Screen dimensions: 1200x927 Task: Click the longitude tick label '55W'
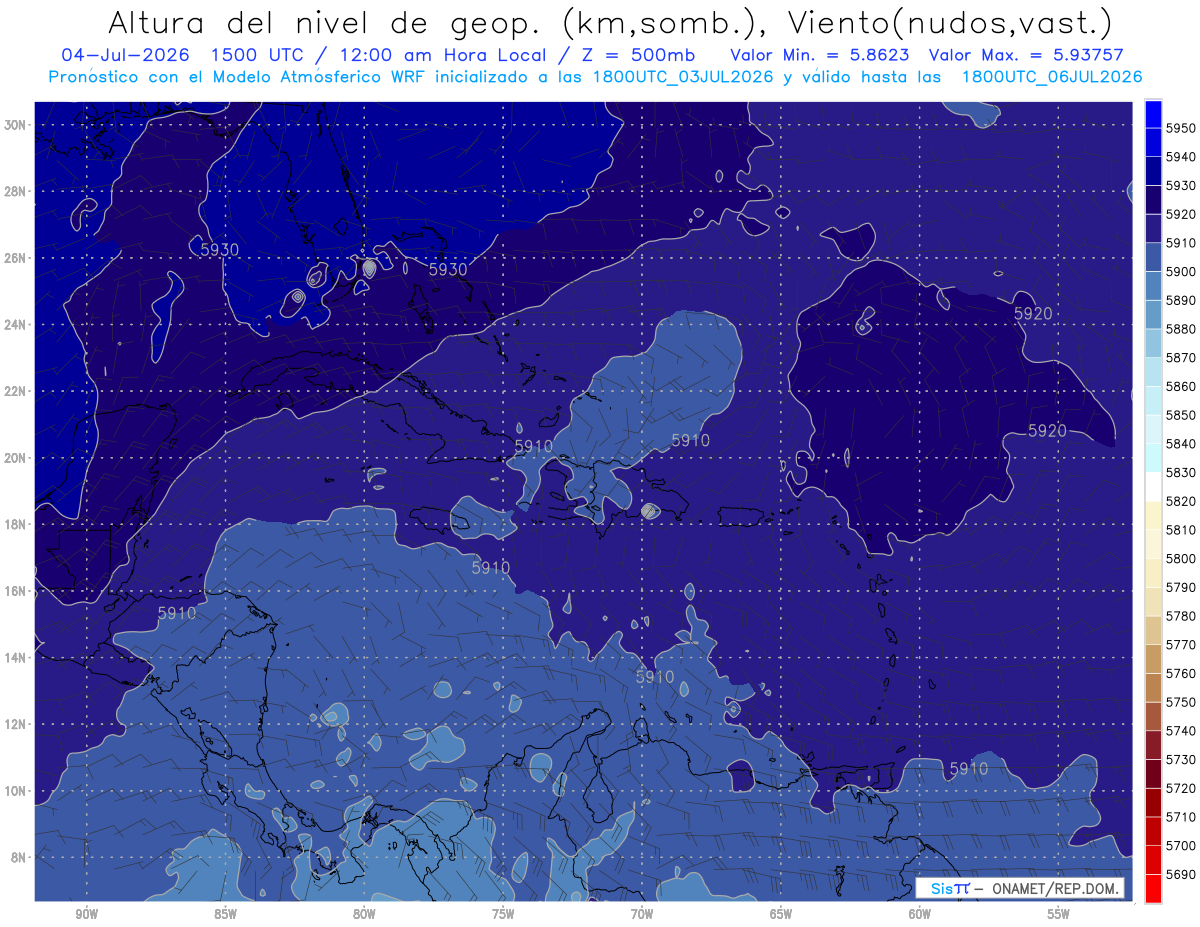pos(1059,914)
